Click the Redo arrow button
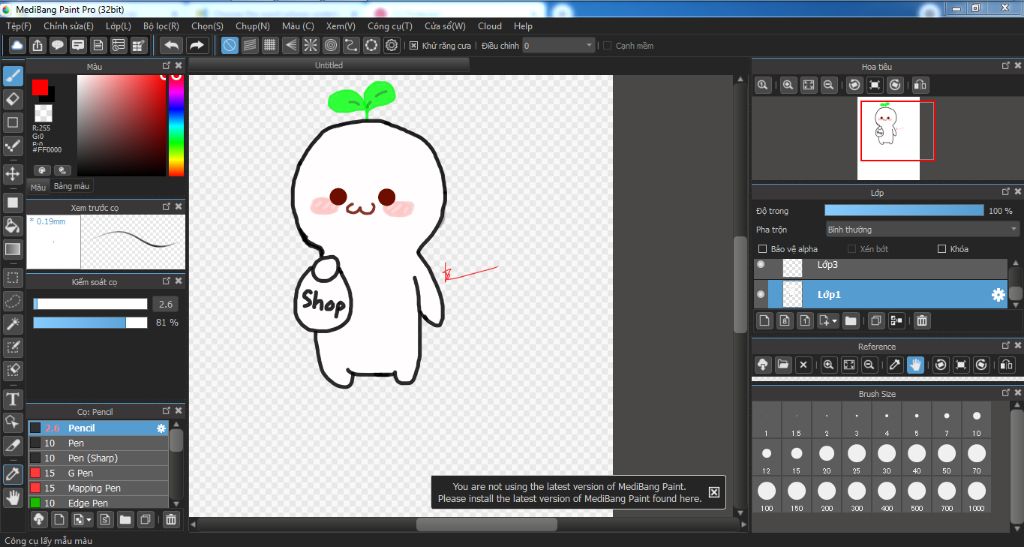Viewport: 1024px width, 547px height. 197,45
